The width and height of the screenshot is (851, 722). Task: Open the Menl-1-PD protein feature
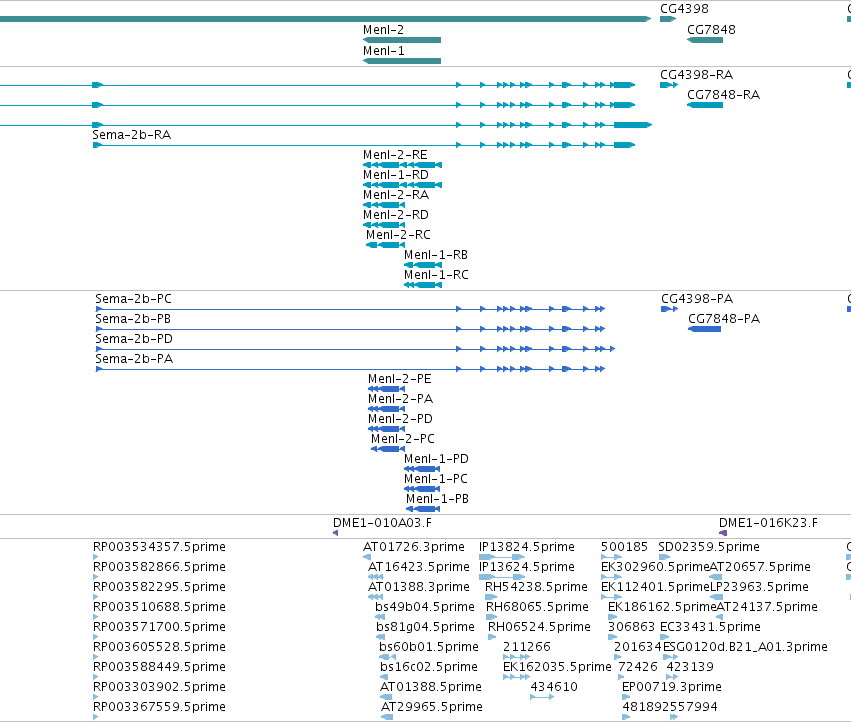[422, 469]
